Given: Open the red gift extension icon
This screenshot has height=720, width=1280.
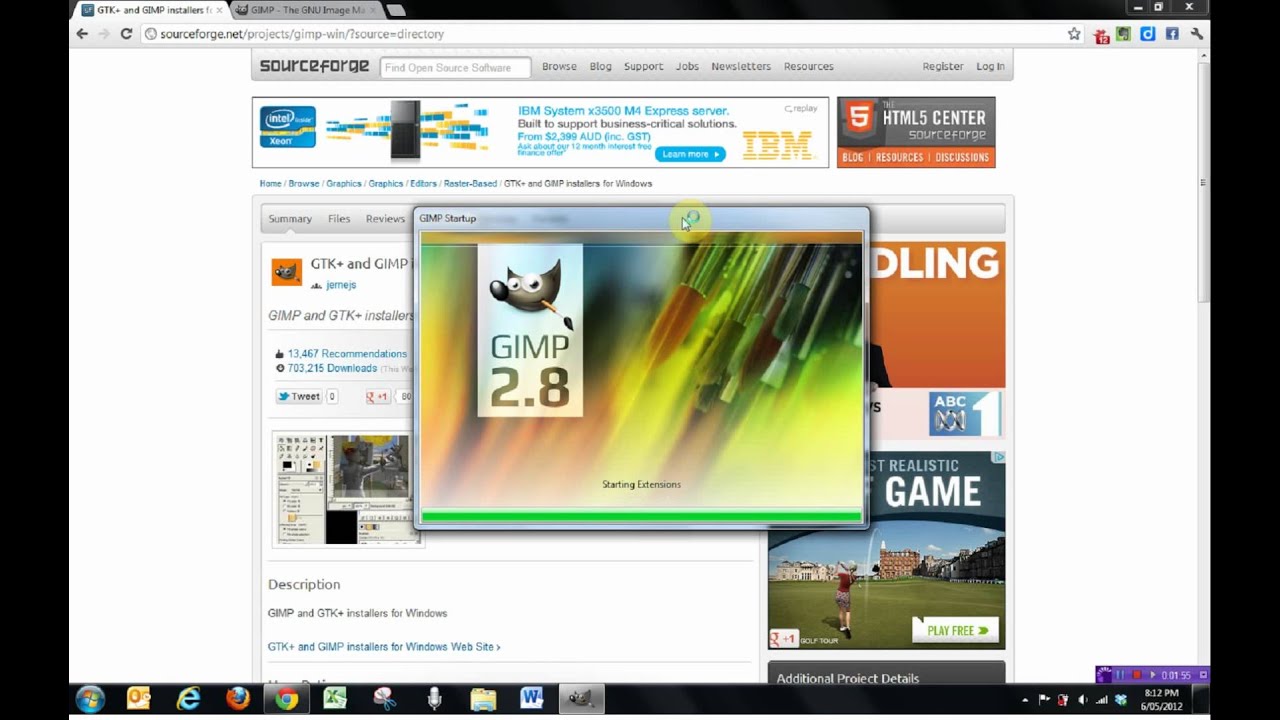Looking at the screenshot, I should tap(1101, 35).
